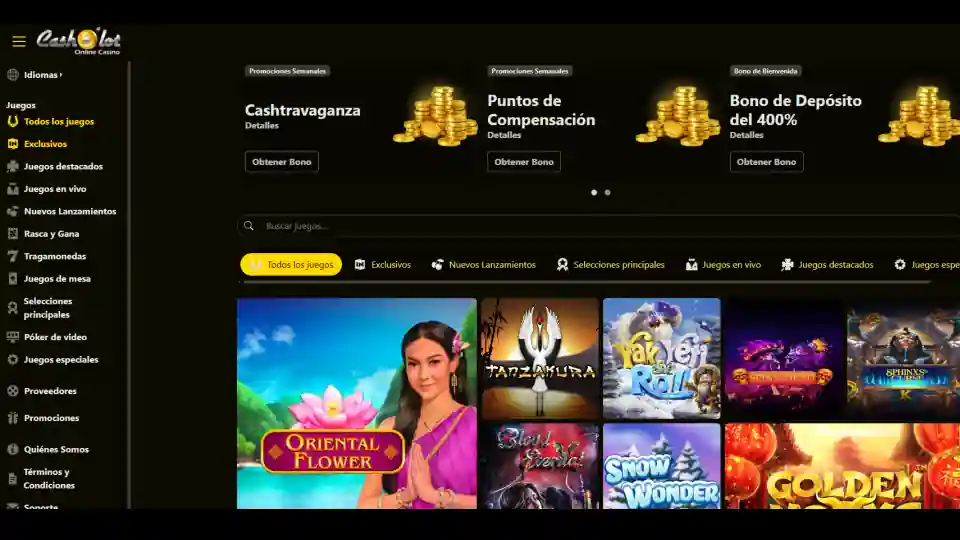960x540 pixels.
Task: Click the Promociones gift icon
Action: coord(13,418)
